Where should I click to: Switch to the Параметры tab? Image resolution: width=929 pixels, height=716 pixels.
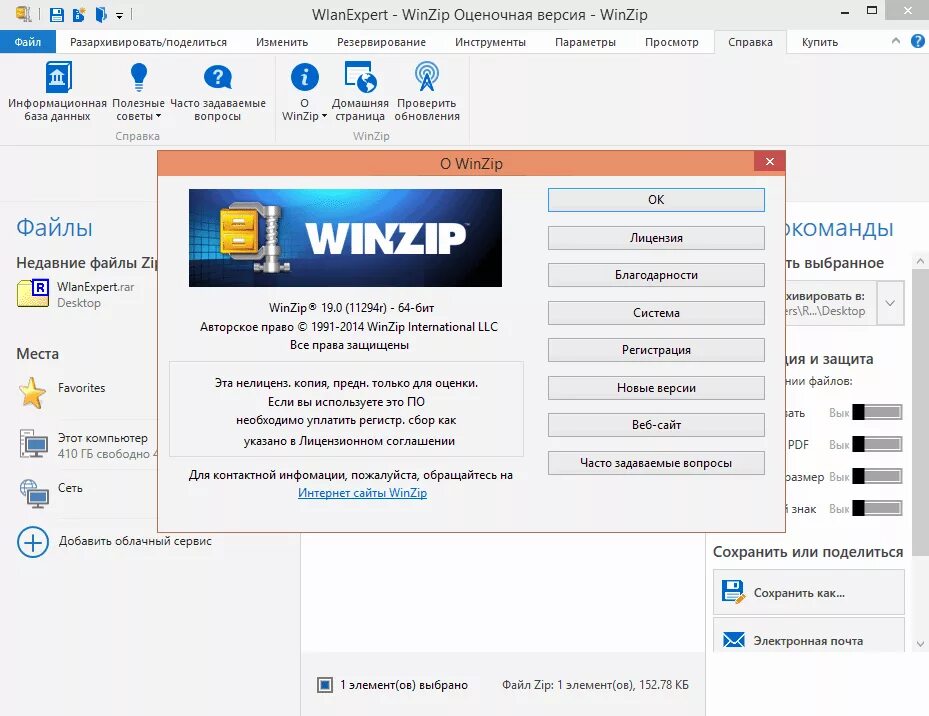[x=585, y=42]
